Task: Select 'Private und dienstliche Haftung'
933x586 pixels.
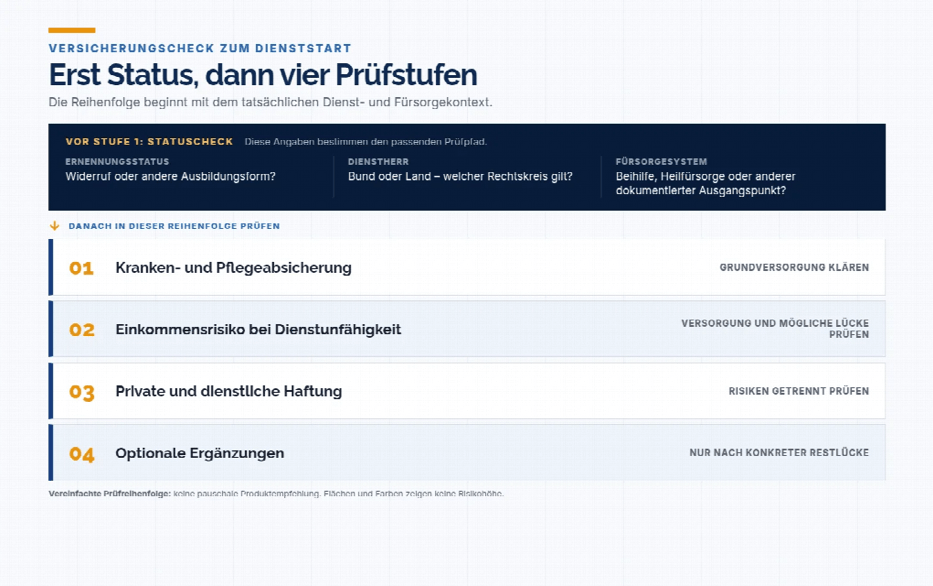Action: [x=228, y=391]
